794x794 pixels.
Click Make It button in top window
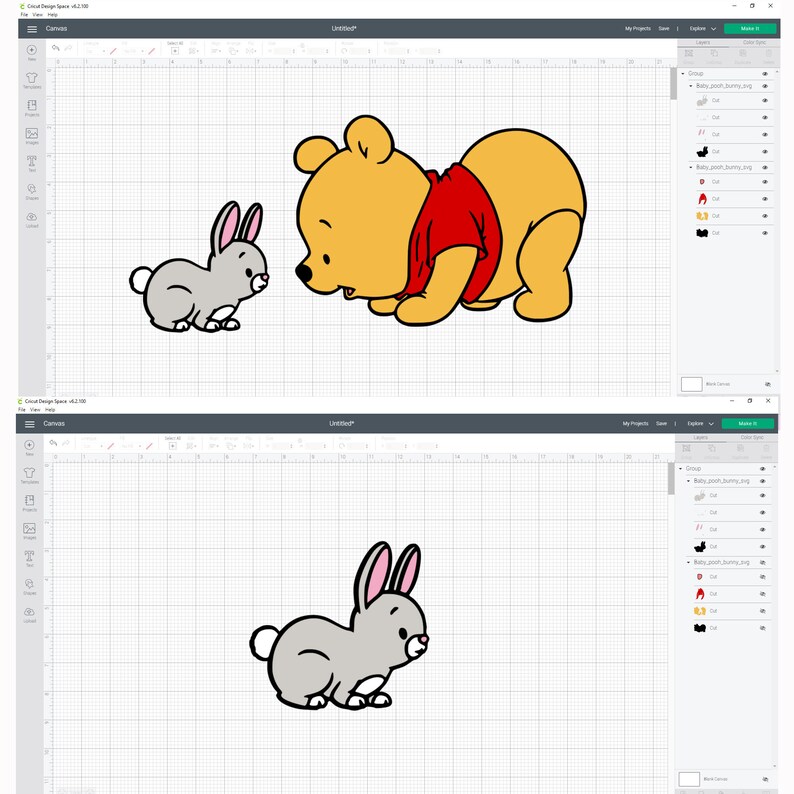(750, 29)
